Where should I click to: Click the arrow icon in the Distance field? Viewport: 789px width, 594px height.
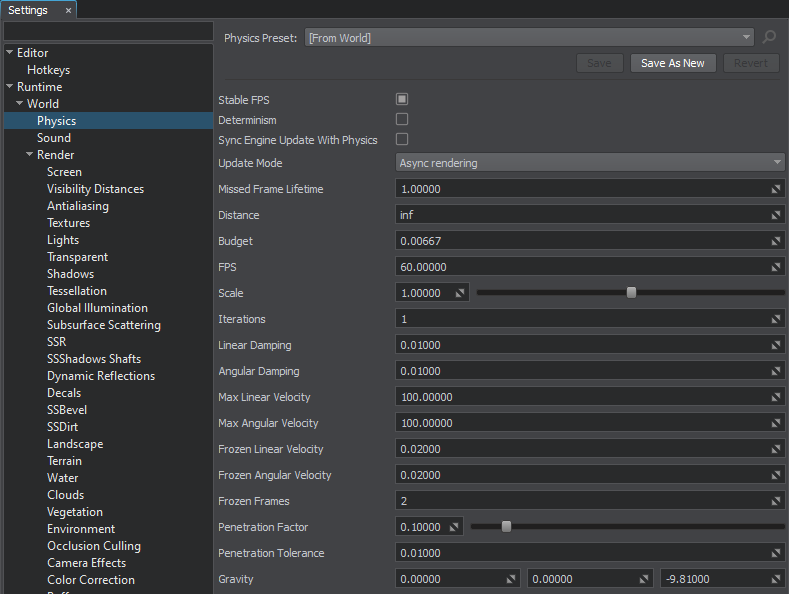pyautogui.click(x=776, y=215)
